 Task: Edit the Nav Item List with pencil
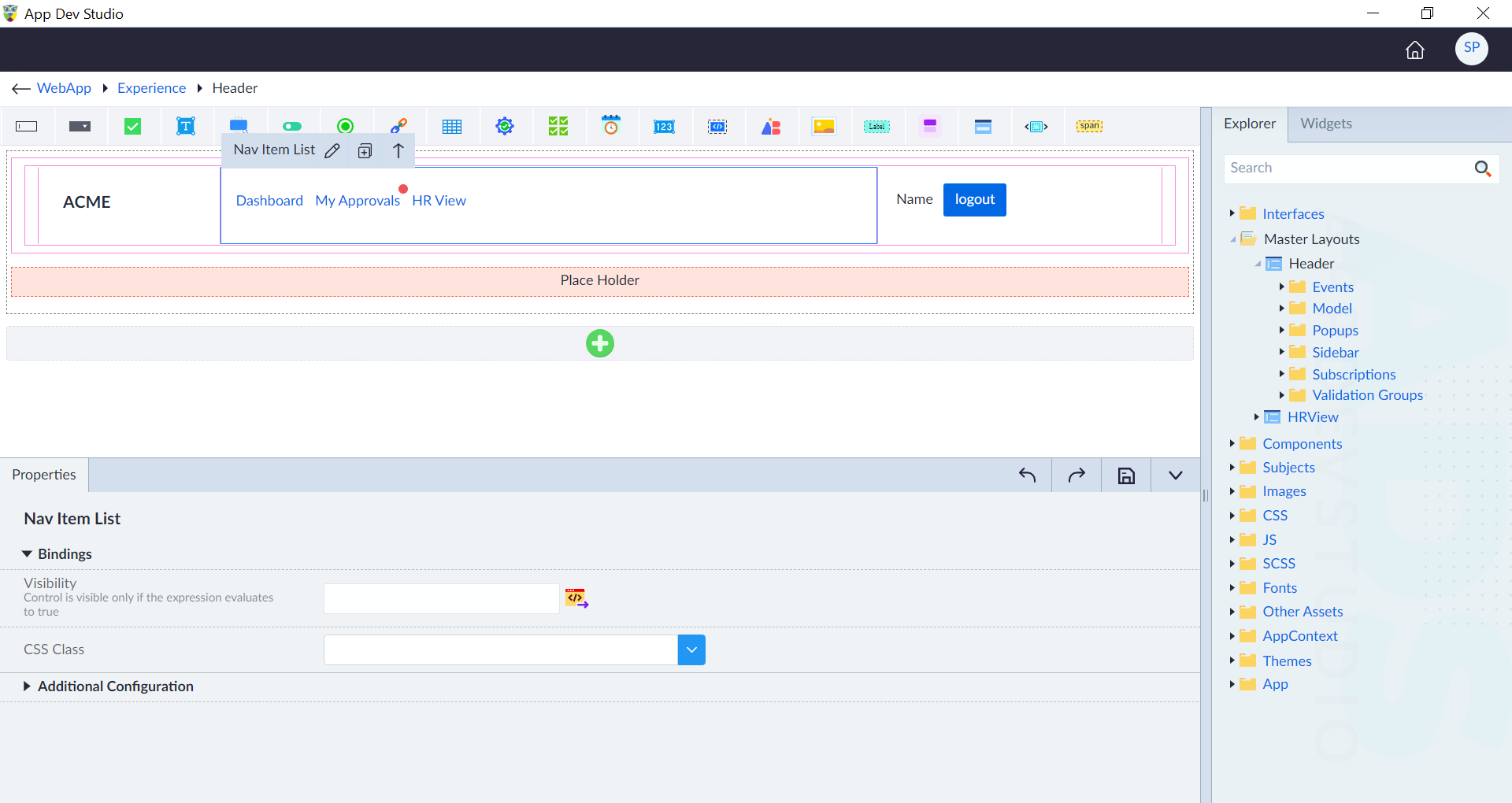332,150
